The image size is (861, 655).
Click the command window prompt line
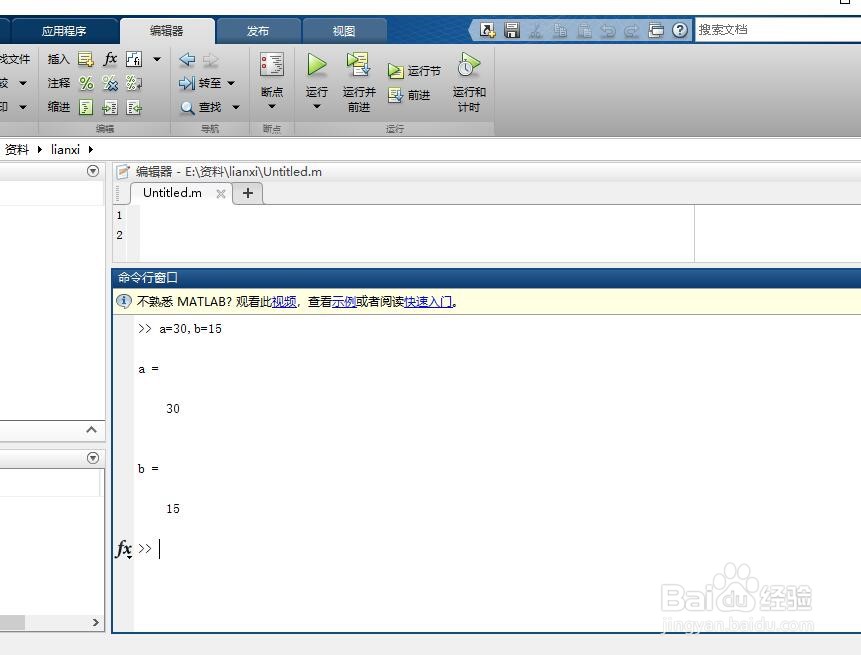[497, 548]
